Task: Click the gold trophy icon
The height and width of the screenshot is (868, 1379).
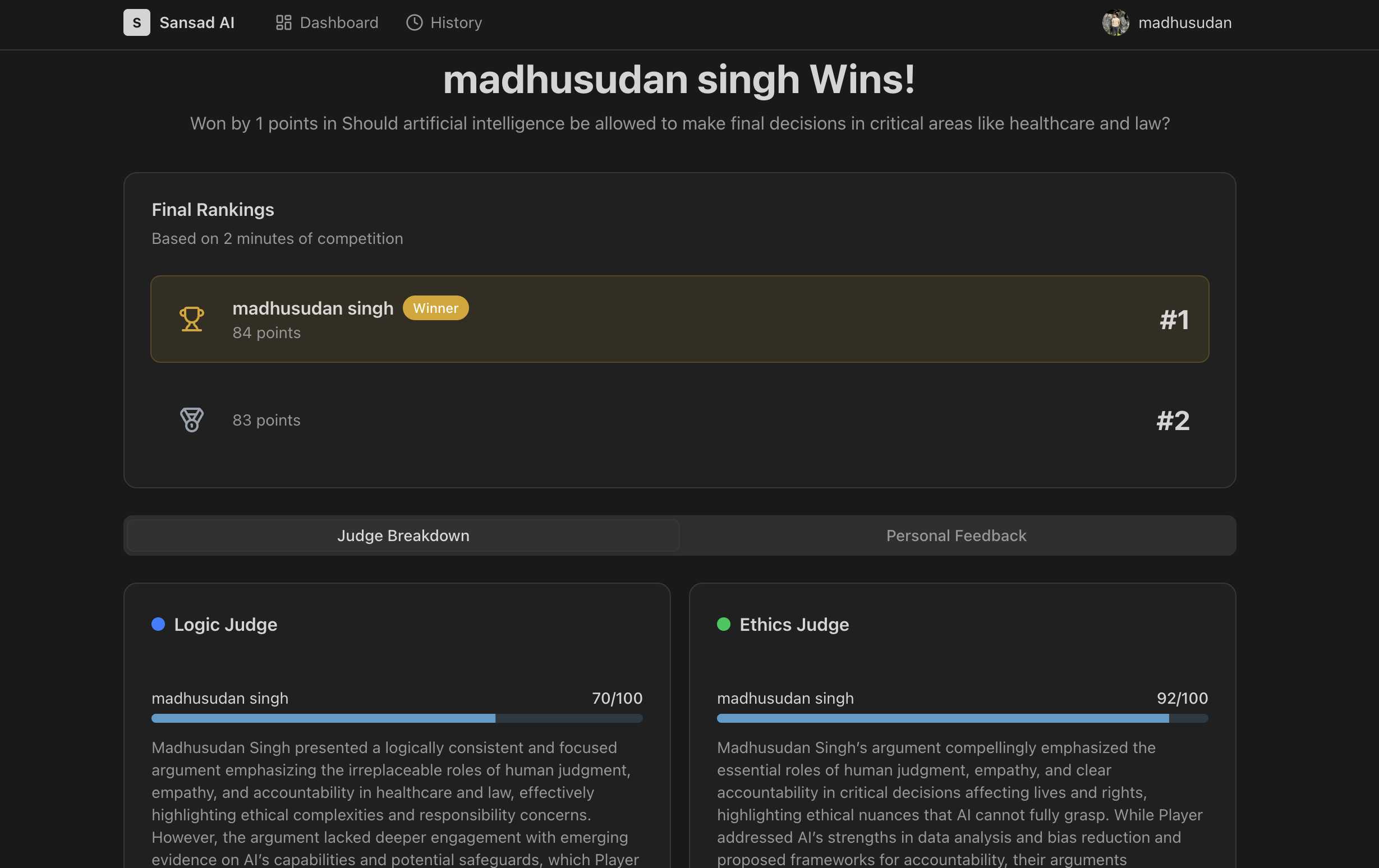Action: pos(191,318)
